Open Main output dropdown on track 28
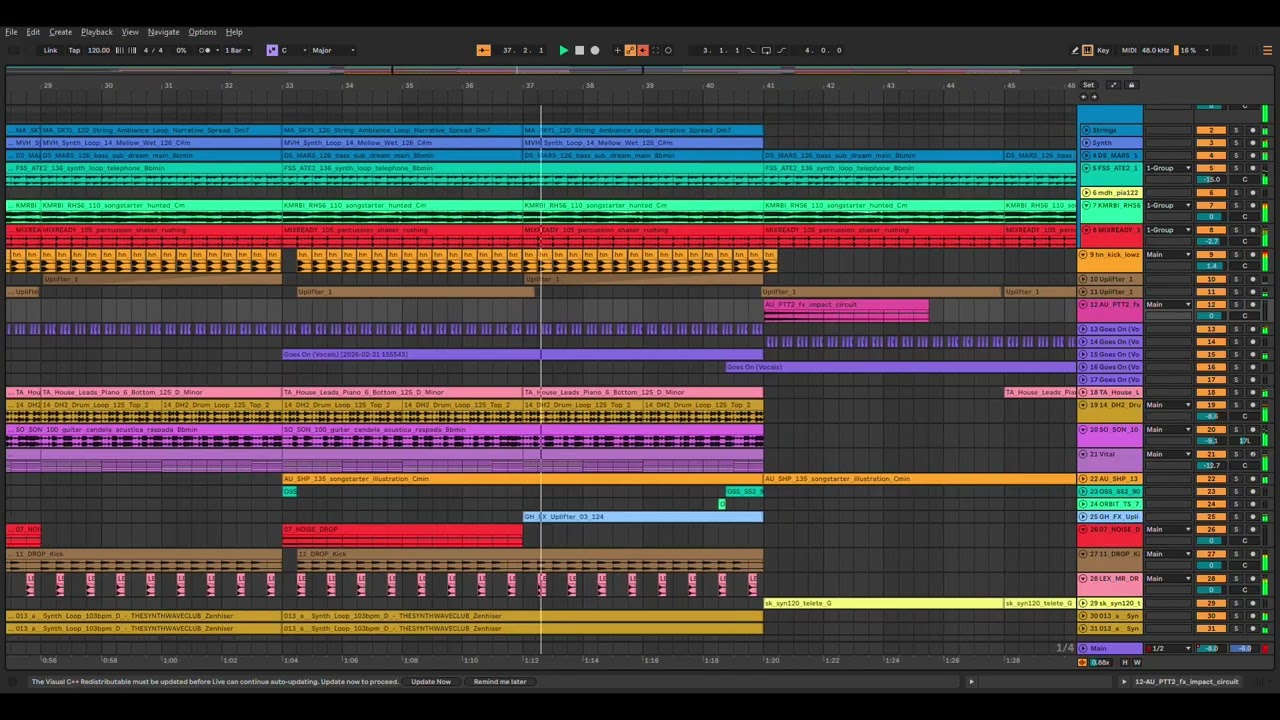This screenshot has width=1280, height=720. (x=1168, y=578)
